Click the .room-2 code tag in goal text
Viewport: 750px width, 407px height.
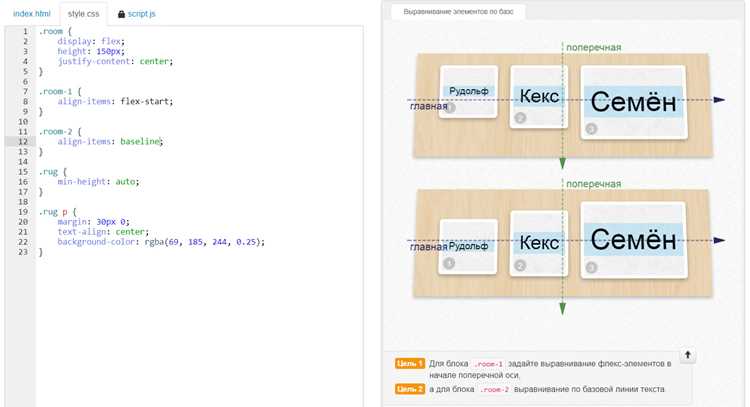[x=494, y=389]
